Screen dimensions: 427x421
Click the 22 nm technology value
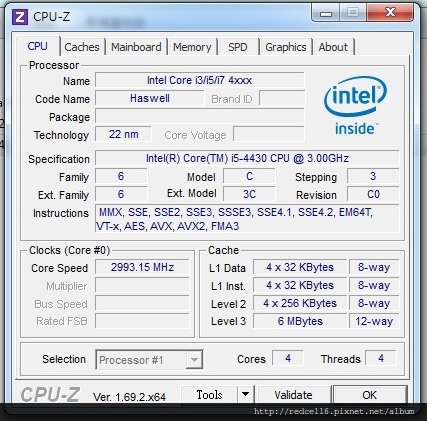click(123, 134)
